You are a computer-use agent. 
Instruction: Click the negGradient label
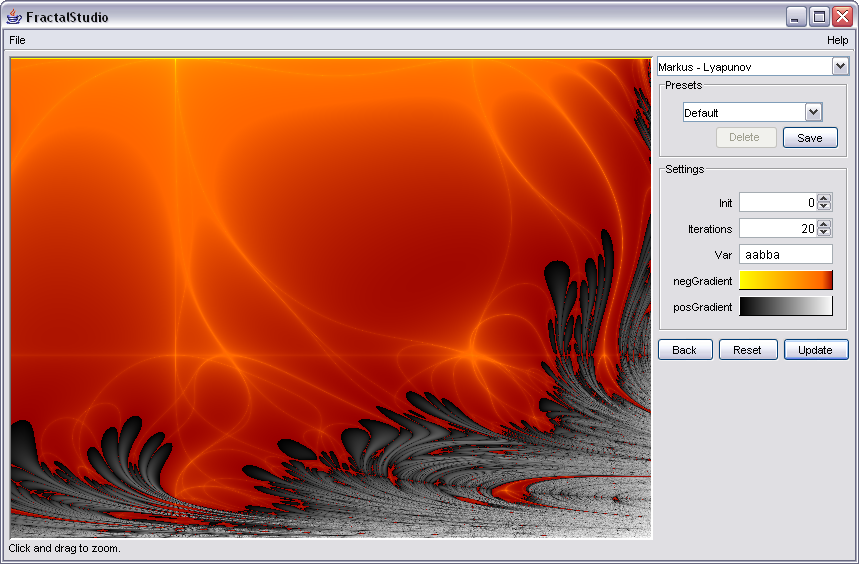pos(702,281)
